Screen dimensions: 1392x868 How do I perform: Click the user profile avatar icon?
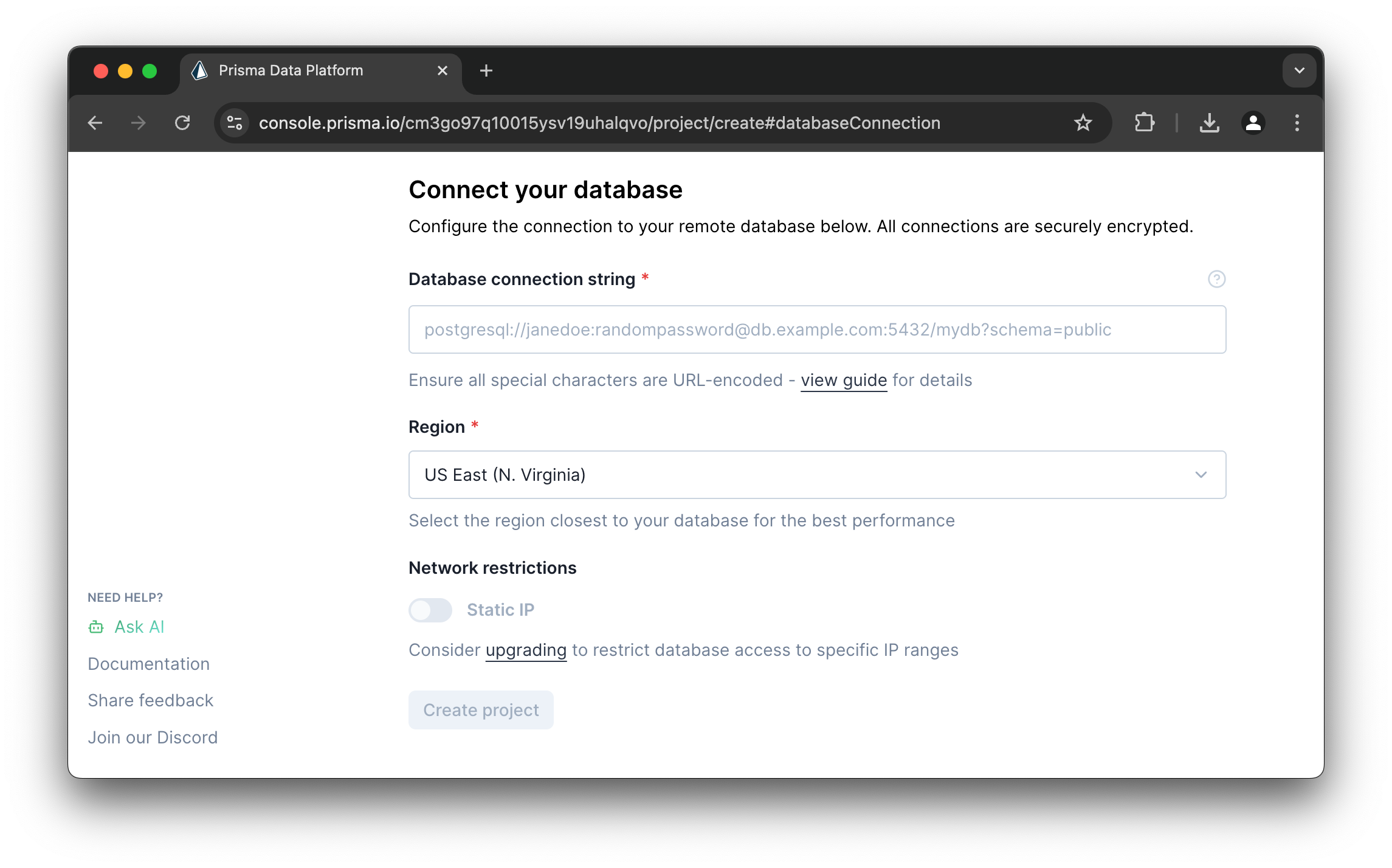tap(1253, 123)
